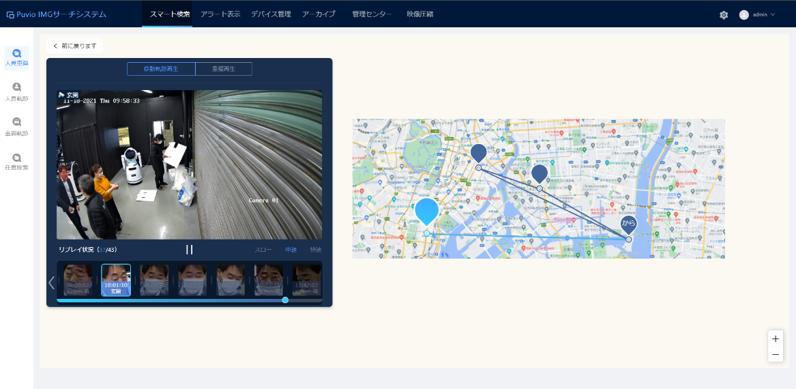The image size is (796, 389).
Task: Set replay speed to 中速
Action: (x=291, y=250)
